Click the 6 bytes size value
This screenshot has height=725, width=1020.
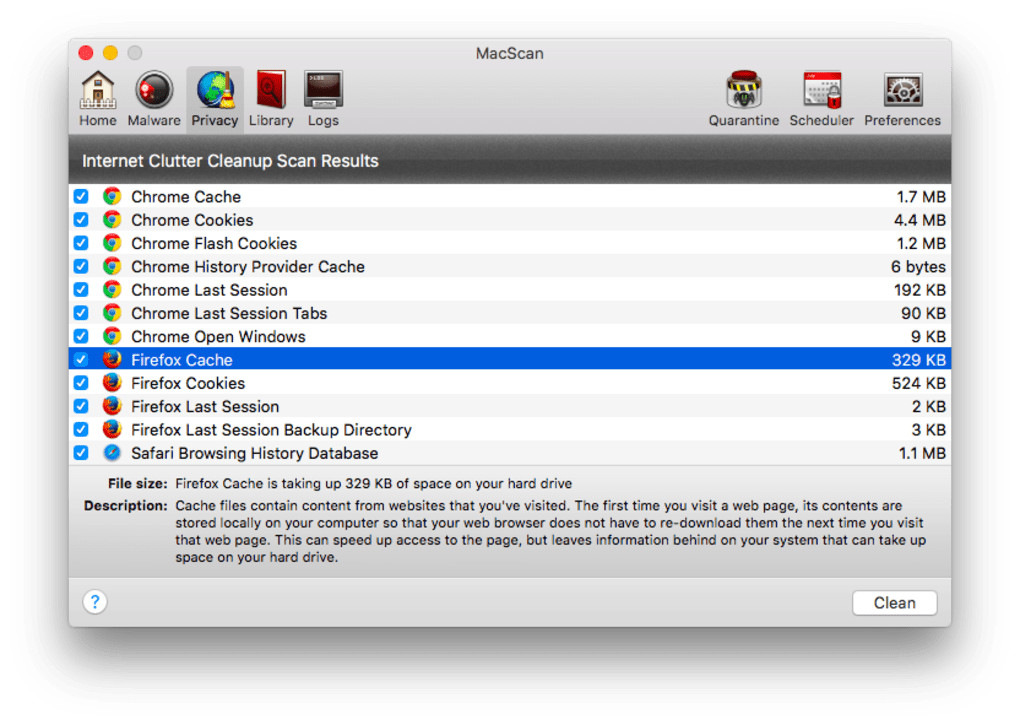pos(918,267)
